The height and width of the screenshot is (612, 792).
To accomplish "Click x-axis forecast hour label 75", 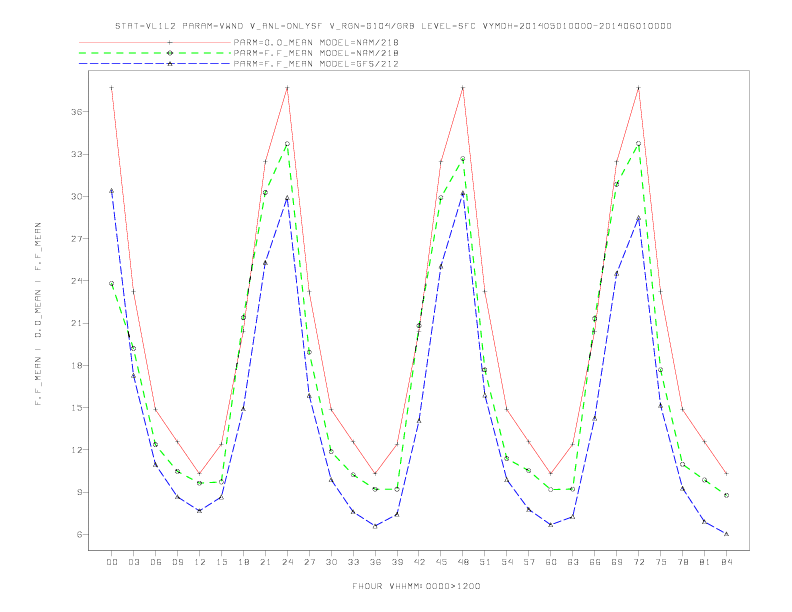I will pos(661,562).
